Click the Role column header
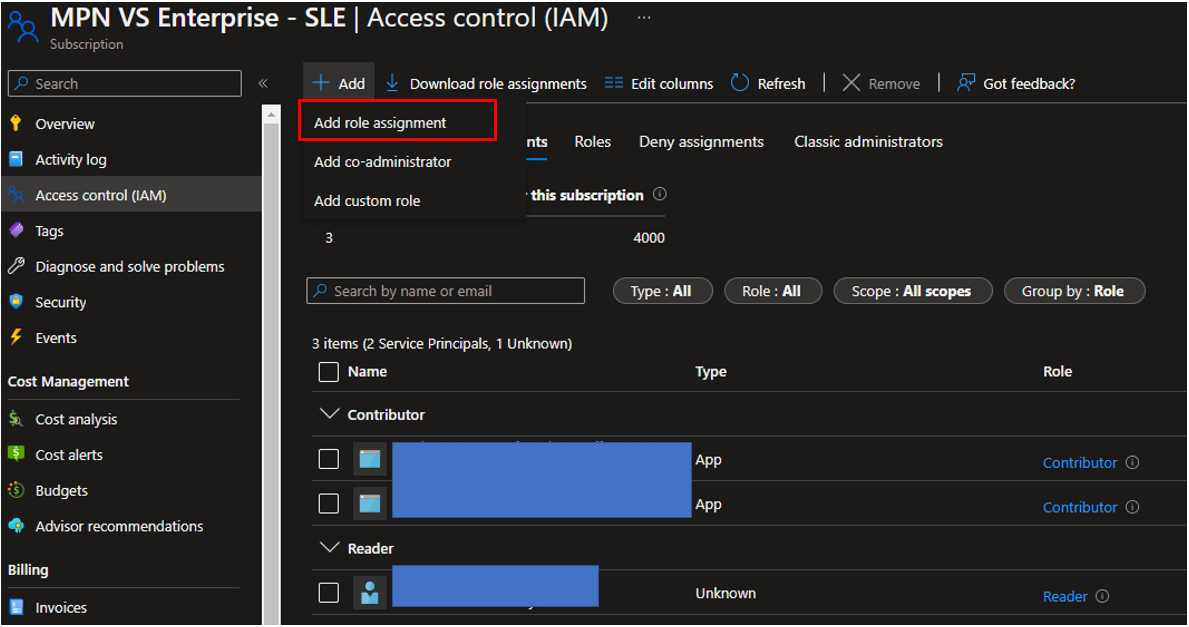 (1057, 371)
